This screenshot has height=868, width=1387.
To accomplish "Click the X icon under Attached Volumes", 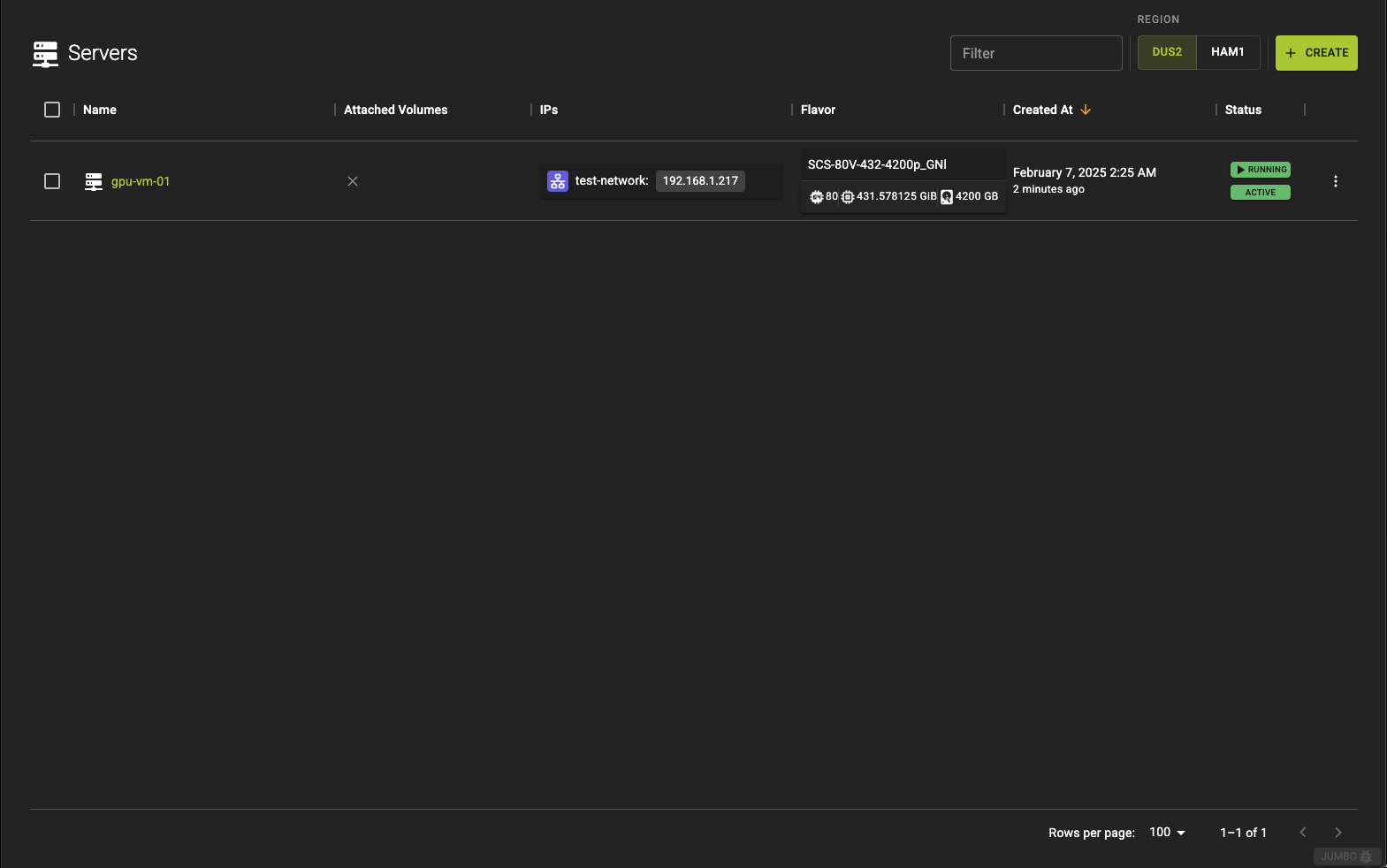I will click(x=353, y=181).
